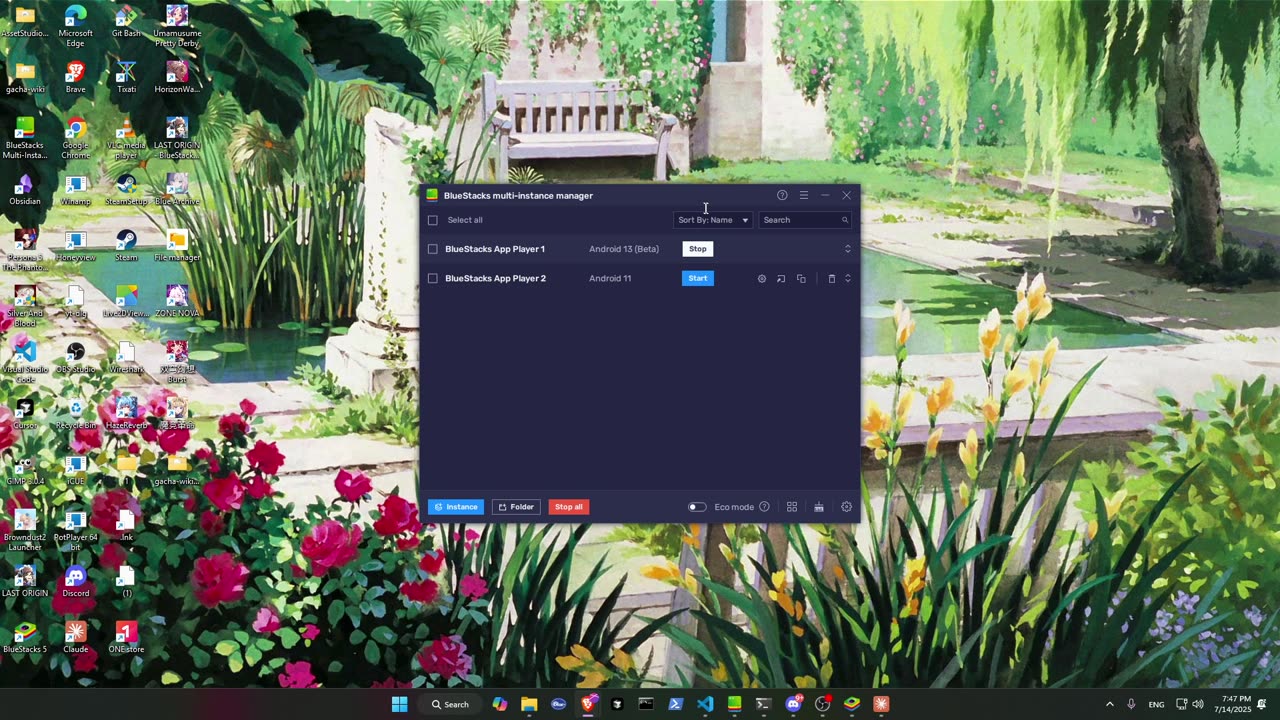Open the hamburger menu in title bar
Viewport: 1280px width, 720px height.
coord(803,195)
